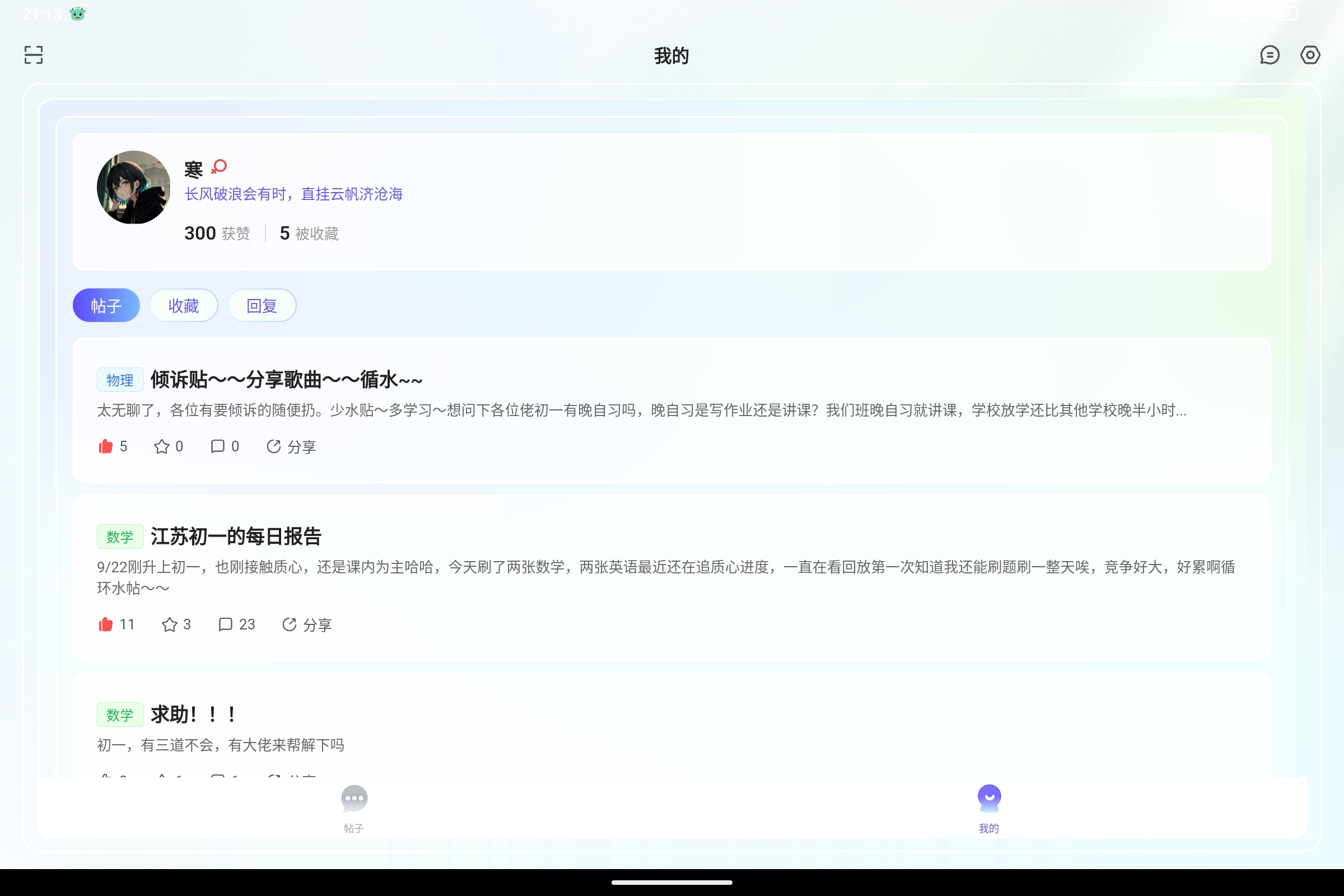Open the 物理 category tag
Viewport: 1344px width, 896px height.
pos(120,380)
